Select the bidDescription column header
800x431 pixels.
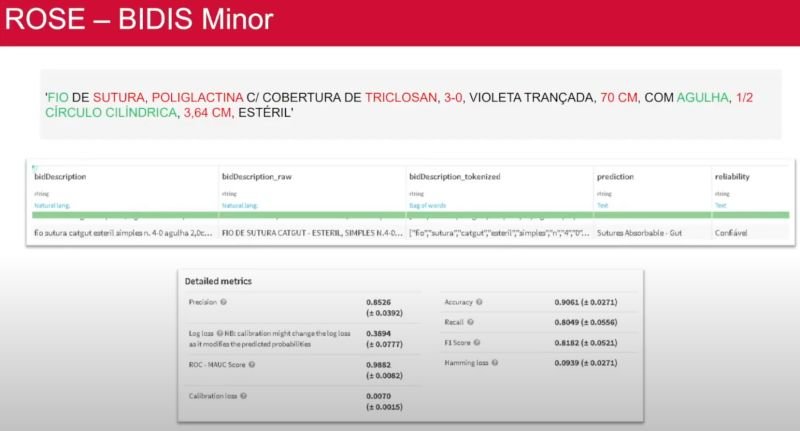tap(60, 176)
